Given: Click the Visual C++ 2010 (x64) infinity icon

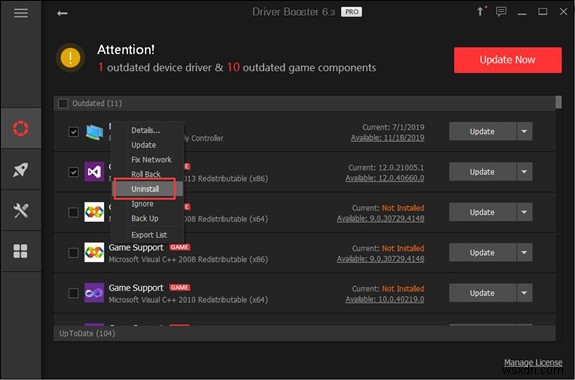Looking at the screenshot, I should 94,293.
